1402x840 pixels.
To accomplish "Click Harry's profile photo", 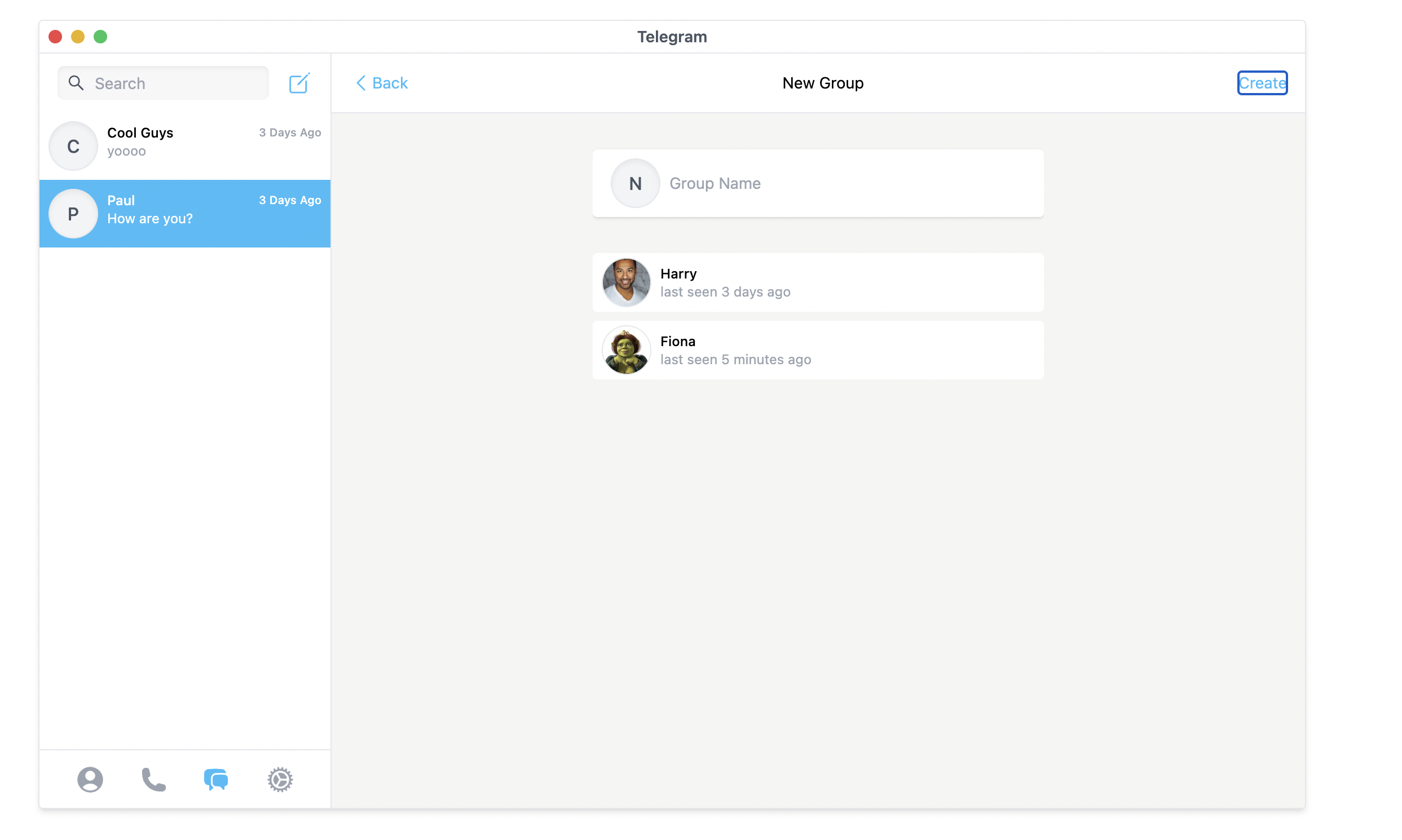I will [x=625, y=282].
